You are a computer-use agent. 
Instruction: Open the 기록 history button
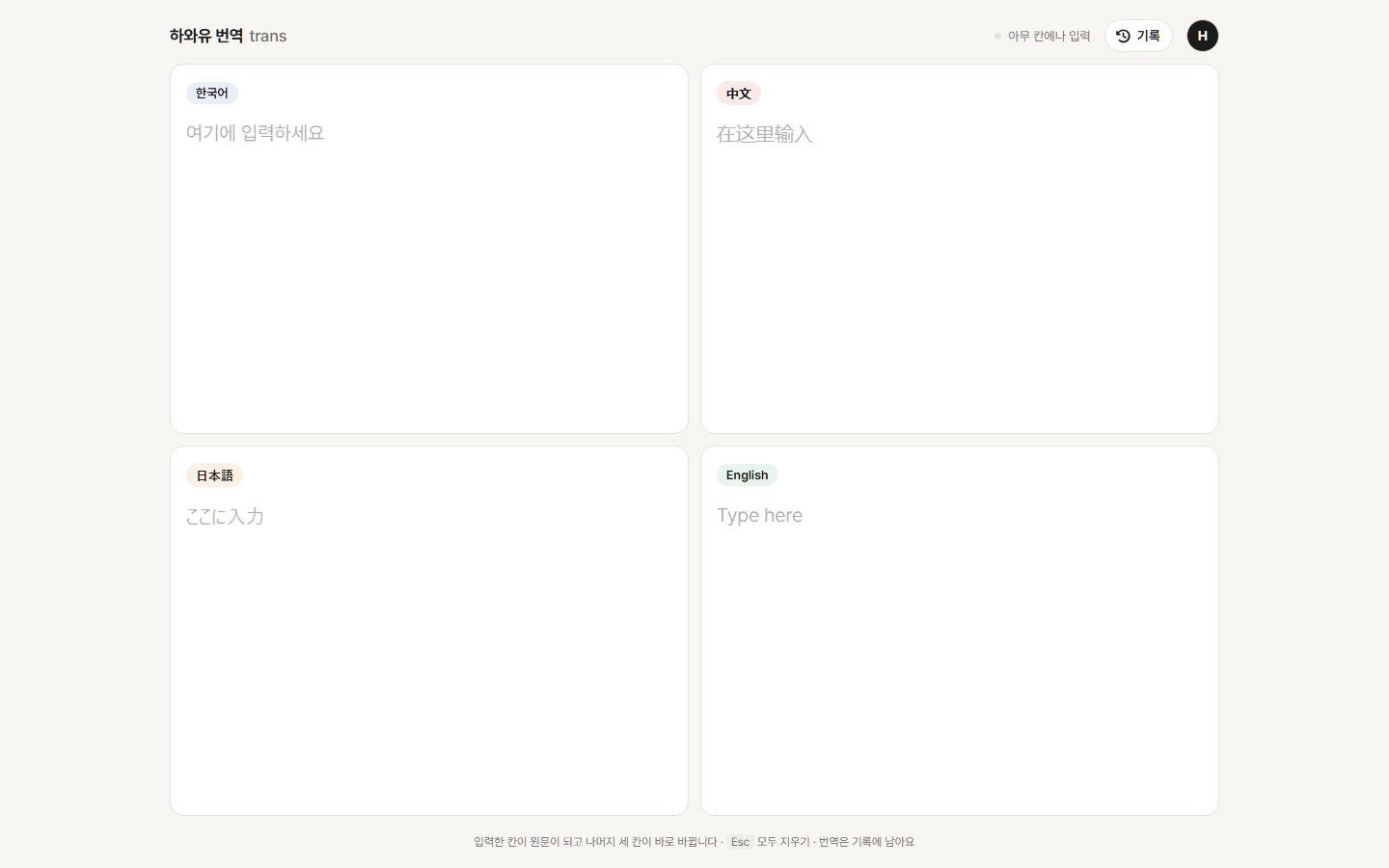click(x=1138, y=36)
